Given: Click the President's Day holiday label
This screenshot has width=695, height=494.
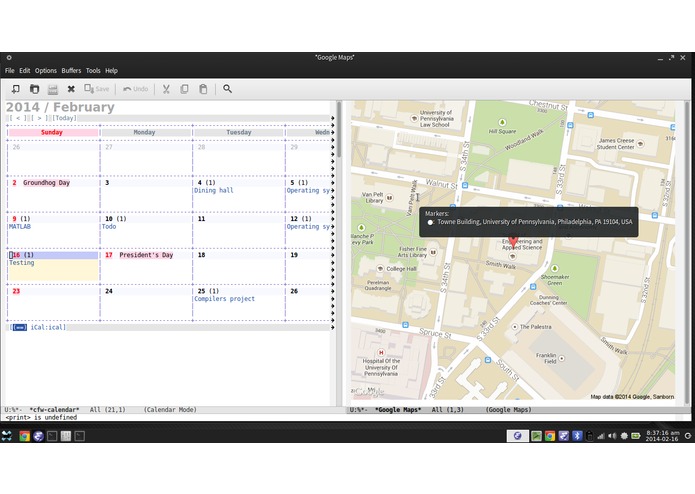Looking at the screenshot, I should (146, 255).
